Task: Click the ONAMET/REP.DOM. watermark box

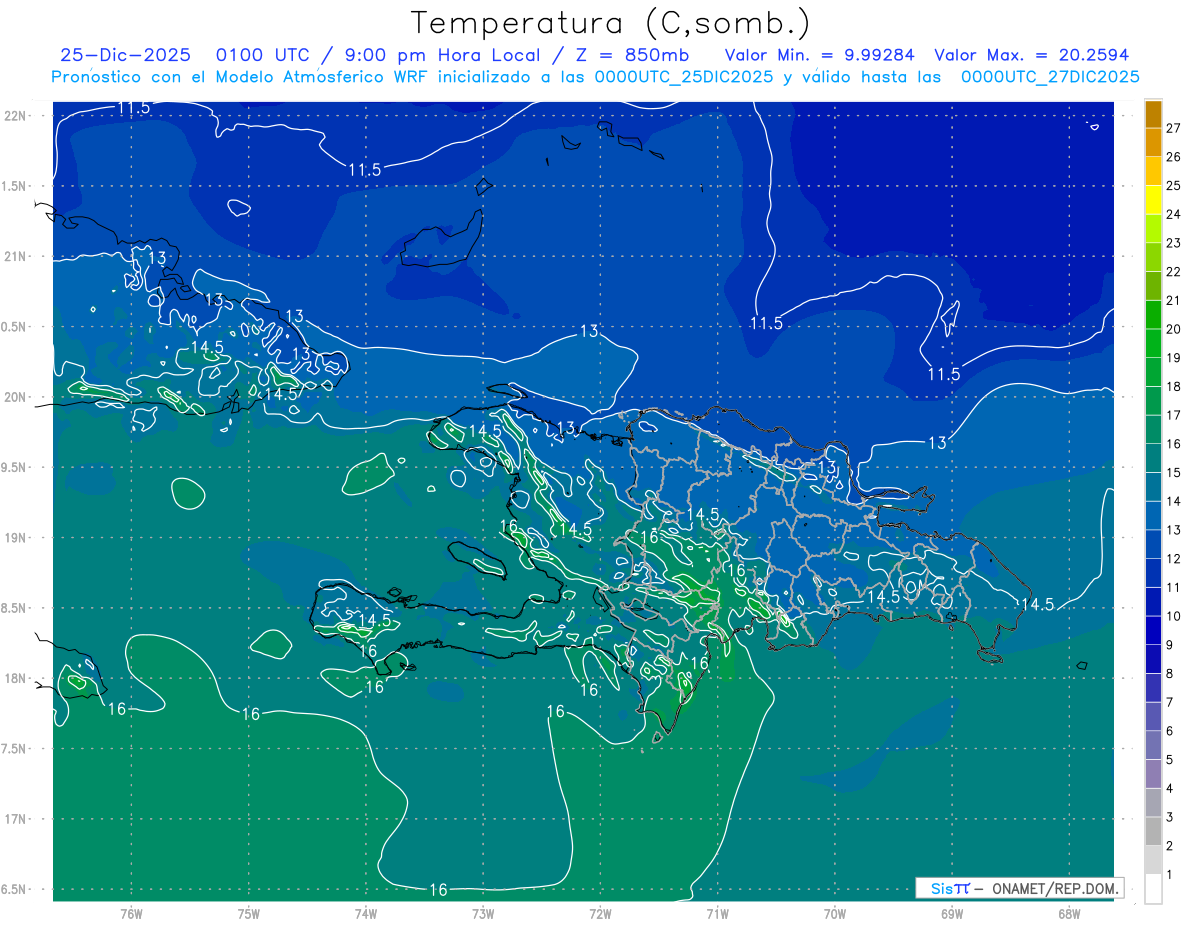Action: click(1019, 888)
